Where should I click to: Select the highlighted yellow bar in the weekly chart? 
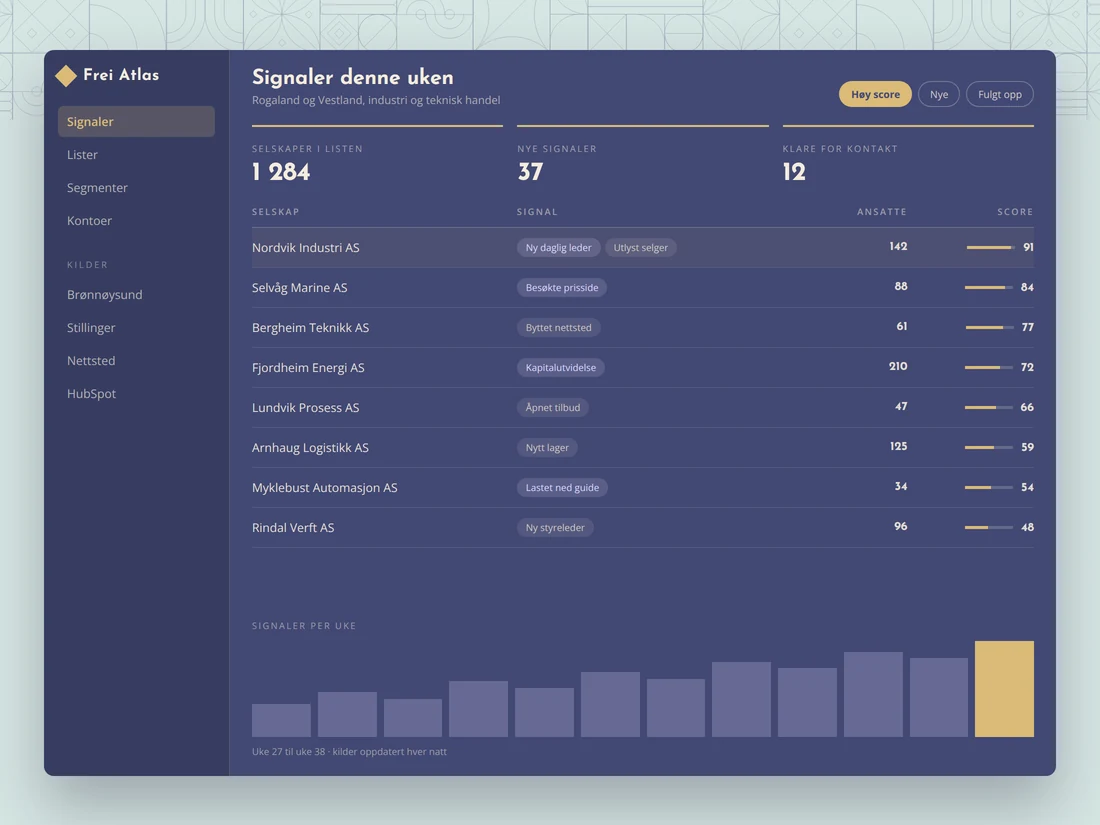pyautogui.click(x=1004, y=689)
